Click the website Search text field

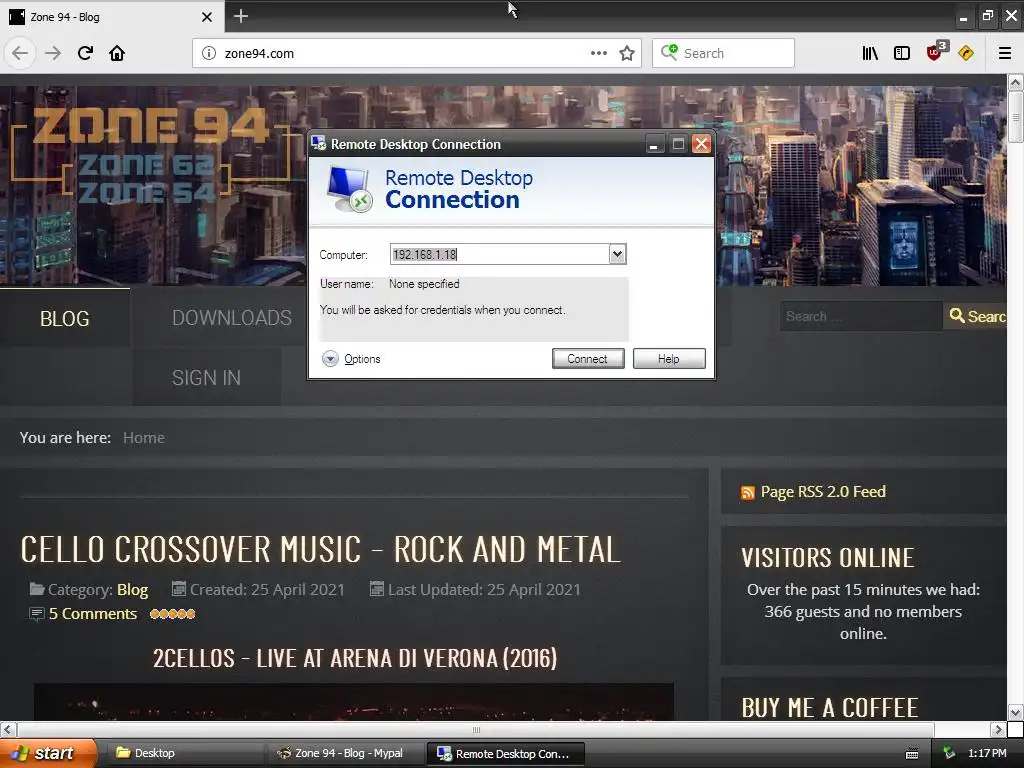(x=861, y=316)
